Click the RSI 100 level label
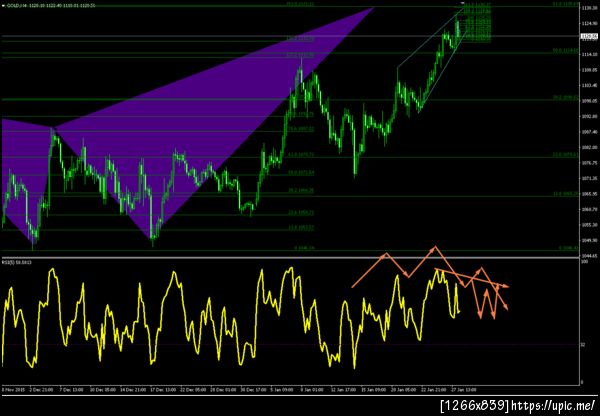Viewport: 600px width, 416px height. (x=584, y=261)
